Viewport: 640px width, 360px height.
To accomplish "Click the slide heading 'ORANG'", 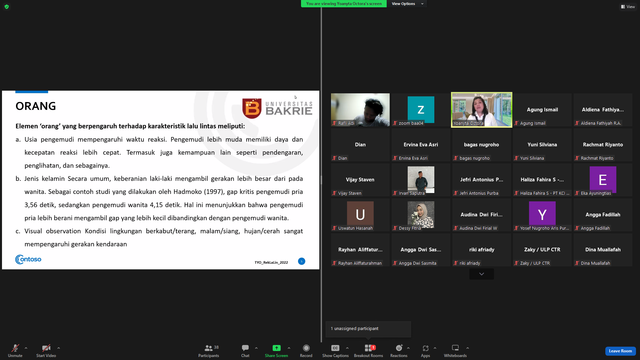I will pyautogui.click(x=36, y=106).
